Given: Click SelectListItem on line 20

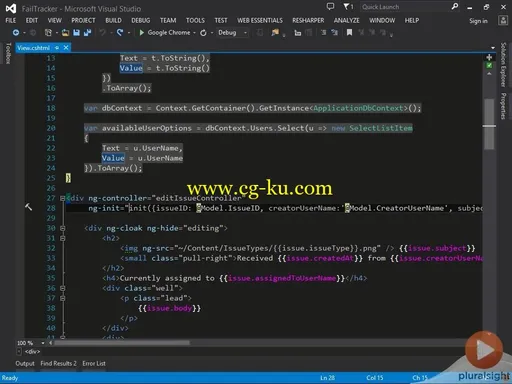Looking at the screenshot, I should click(381, 128).
